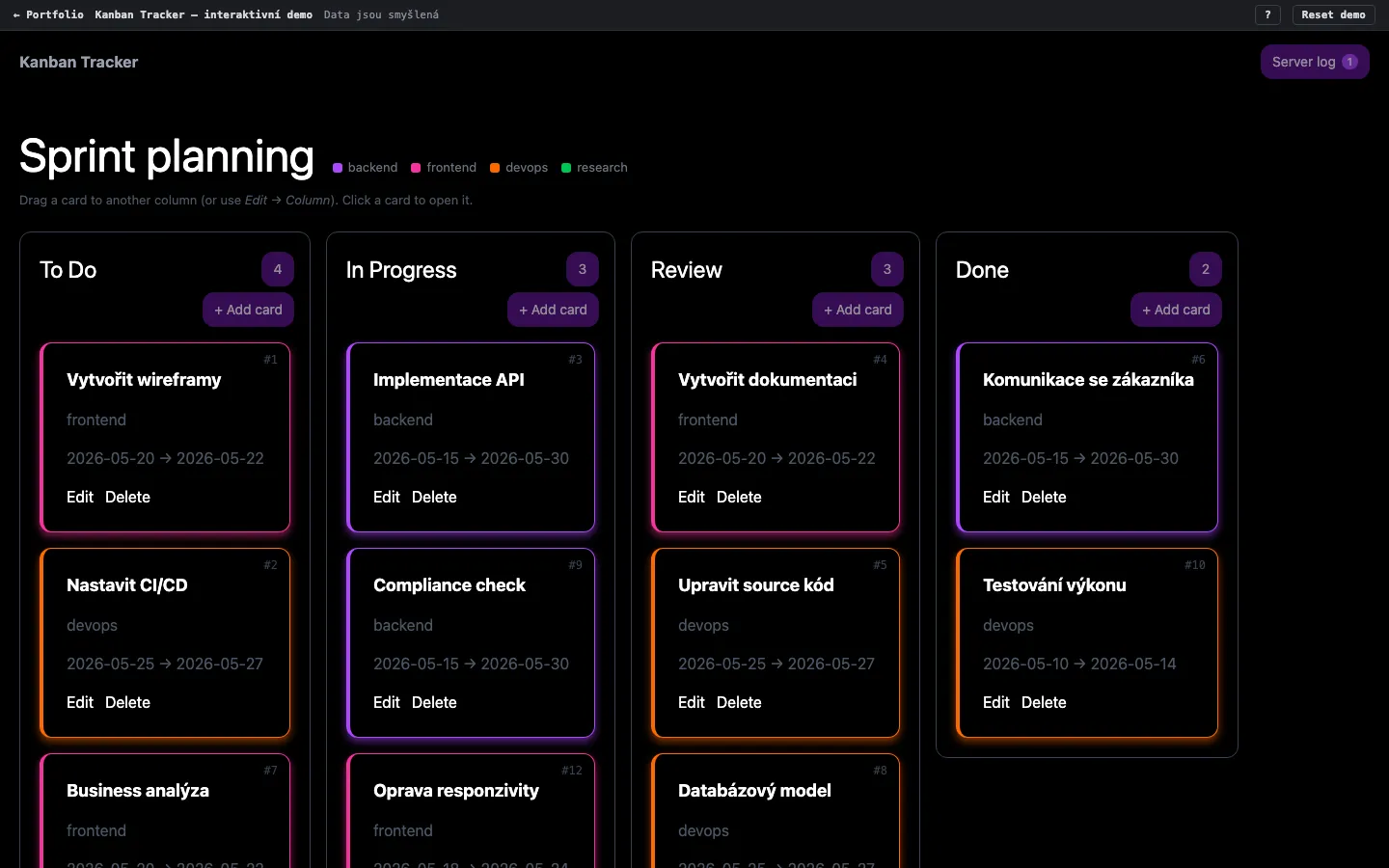
Task: Click the Implementace API card title
Action: point(449,380)
